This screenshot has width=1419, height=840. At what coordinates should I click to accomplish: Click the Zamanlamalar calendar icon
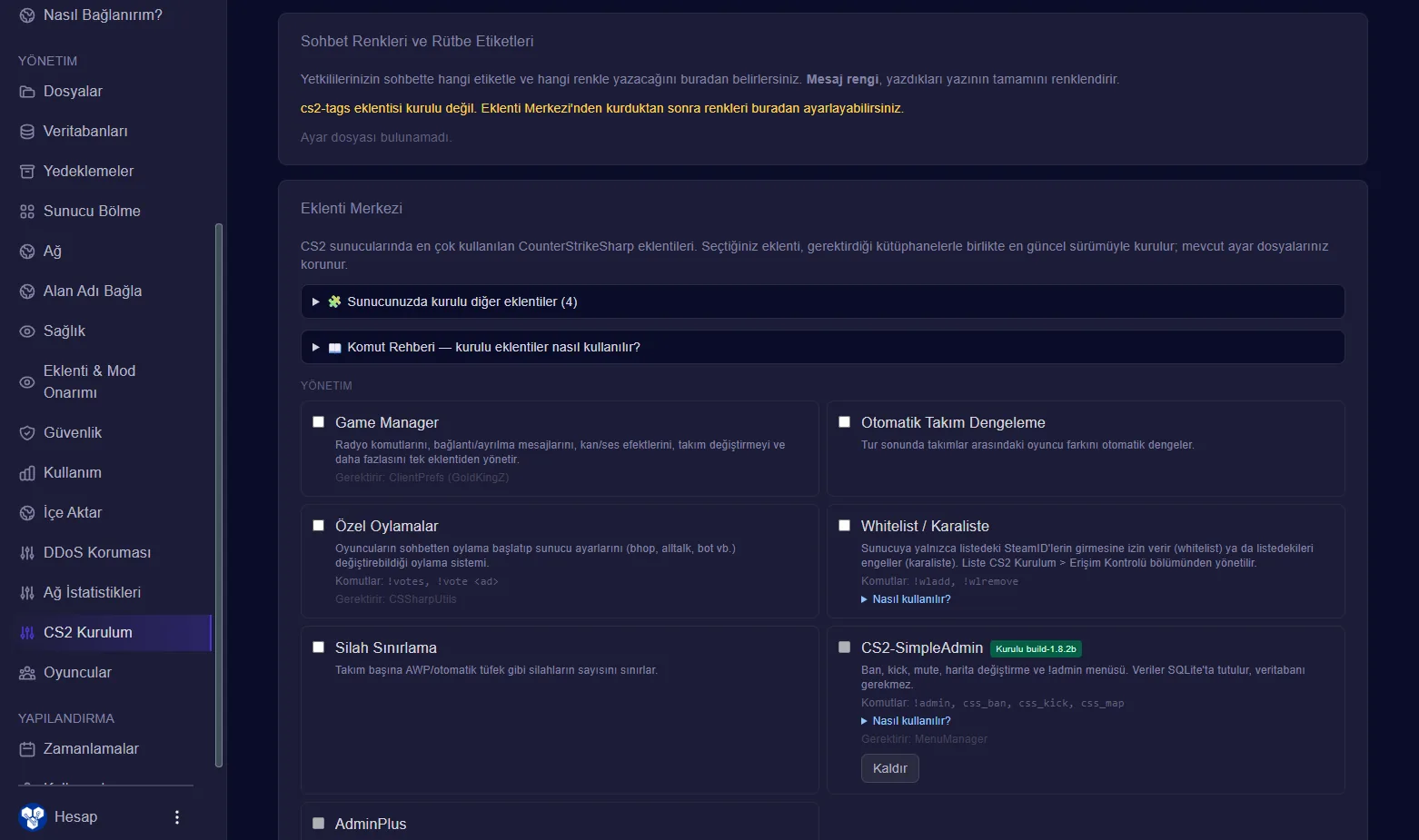(27, 749)
